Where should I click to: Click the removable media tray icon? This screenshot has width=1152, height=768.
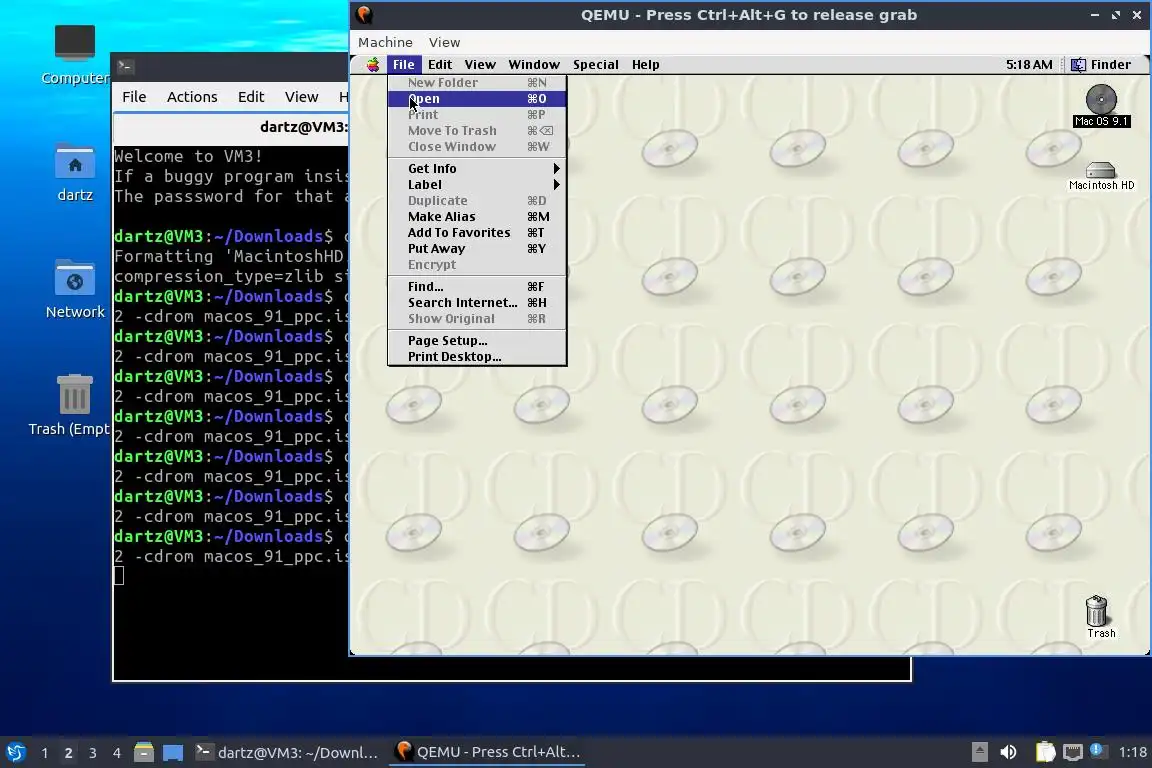tap(979, 752)
